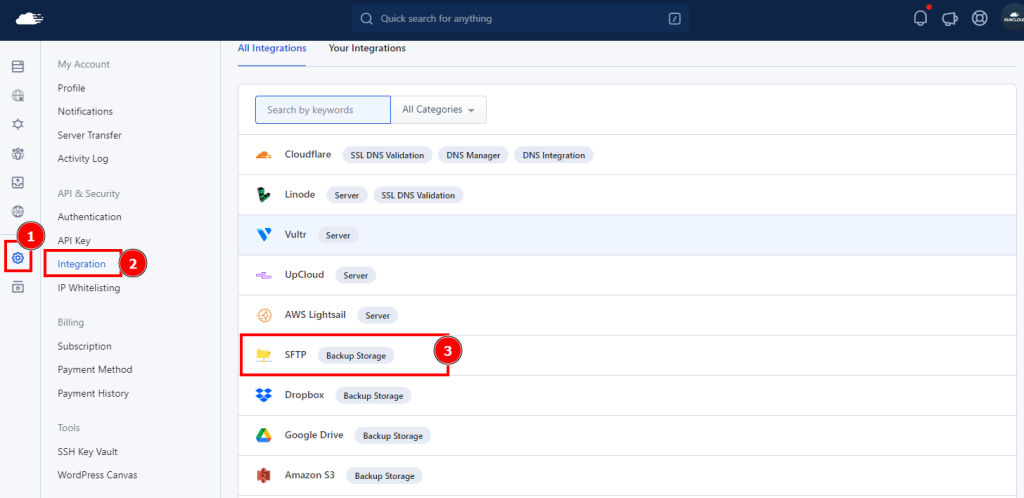The image size is (1024, 498).
Task: Expand the All Categories dropdown
Action: tap(438, 110)
